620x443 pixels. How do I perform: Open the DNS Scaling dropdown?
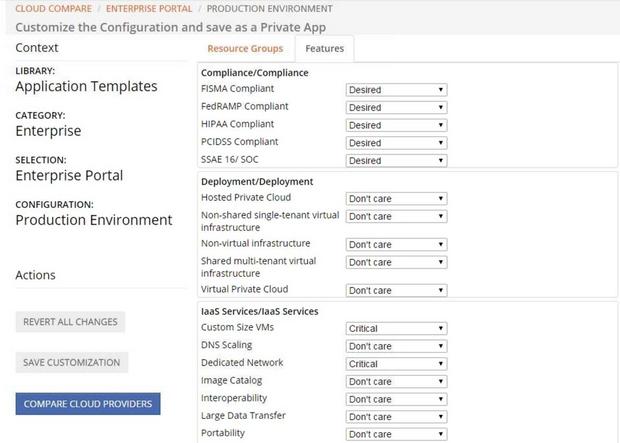click(x=396, y=346)
